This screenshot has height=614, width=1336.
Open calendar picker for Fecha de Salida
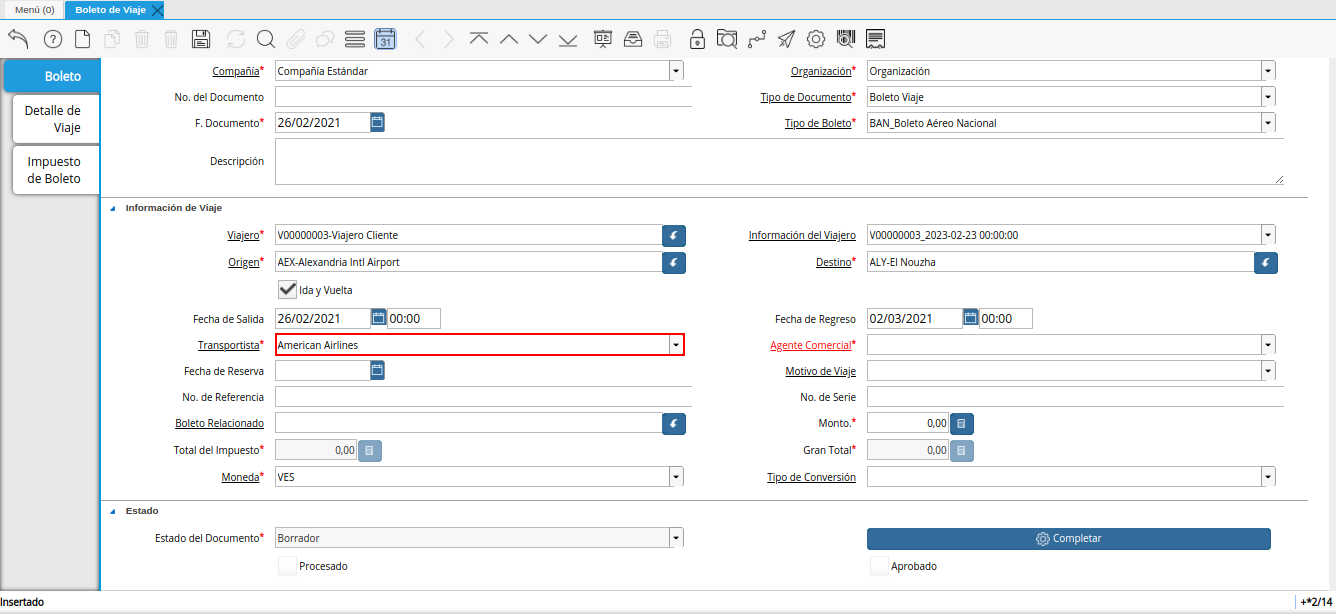coord(378,318)
